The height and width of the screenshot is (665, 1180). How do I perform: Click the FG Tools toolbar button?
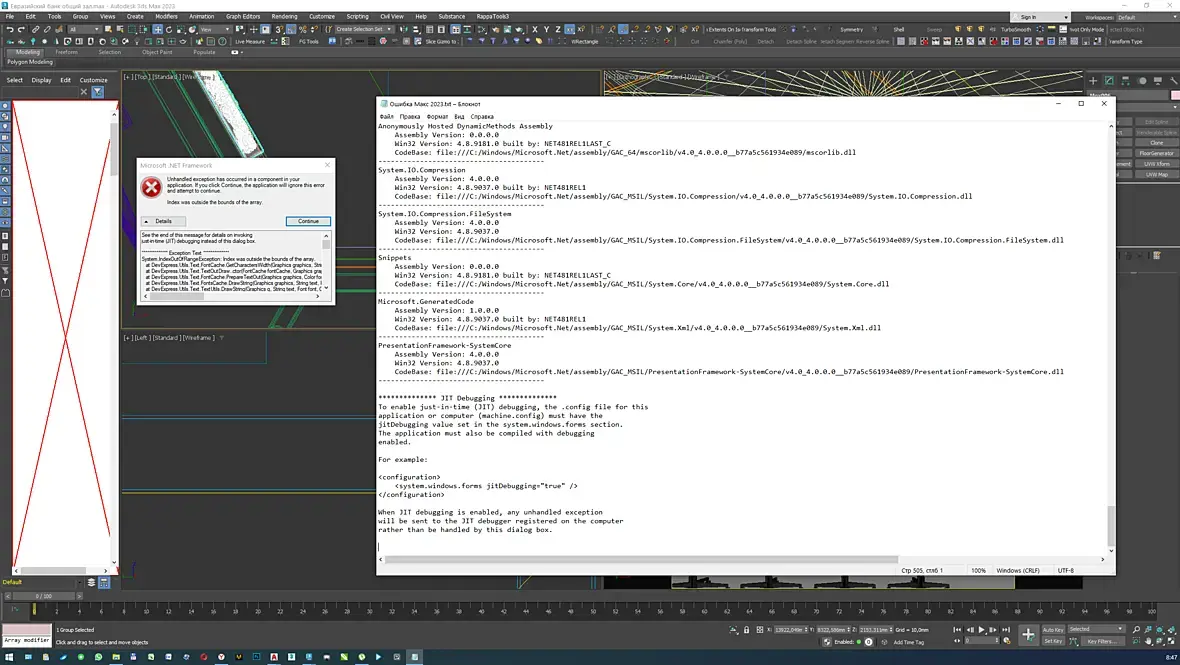(x=309, y=41)
